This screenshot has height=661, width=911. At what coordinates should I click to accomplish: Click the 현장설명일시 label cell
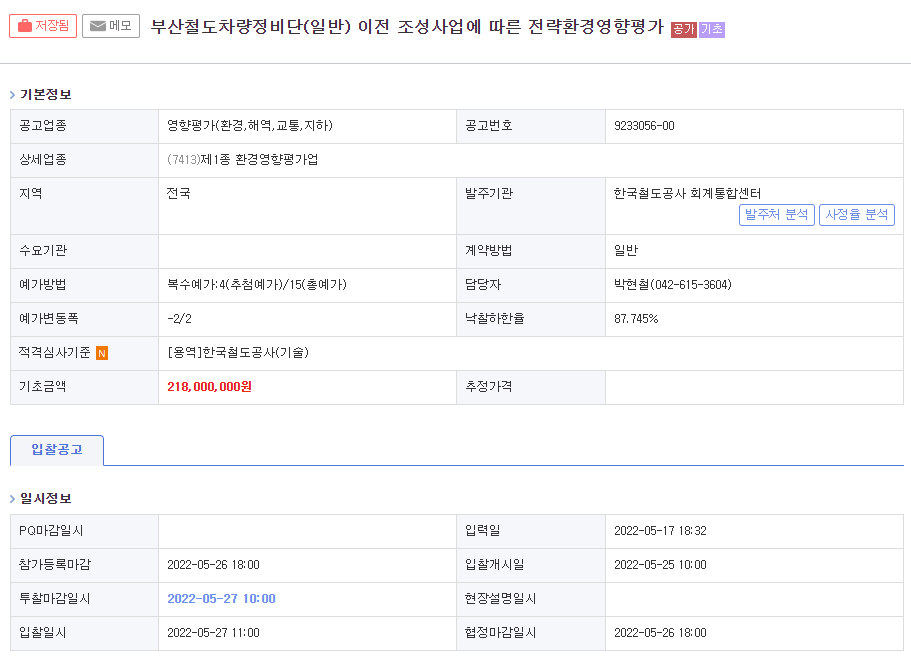[530, 599]
